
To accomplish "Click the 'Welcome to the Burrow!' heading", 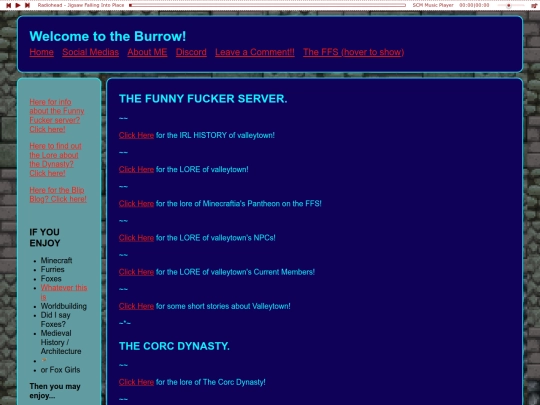I will 108,36.
